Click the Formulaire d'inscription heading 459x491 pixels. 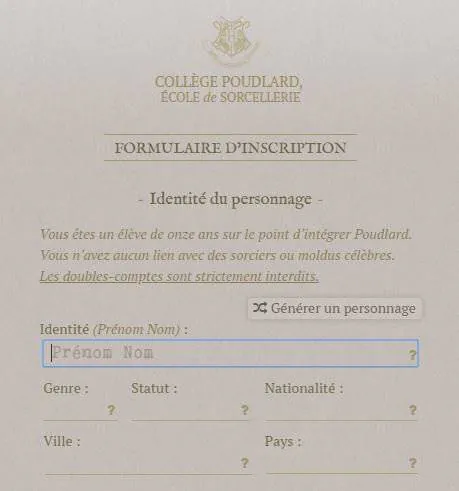point(230,148)
